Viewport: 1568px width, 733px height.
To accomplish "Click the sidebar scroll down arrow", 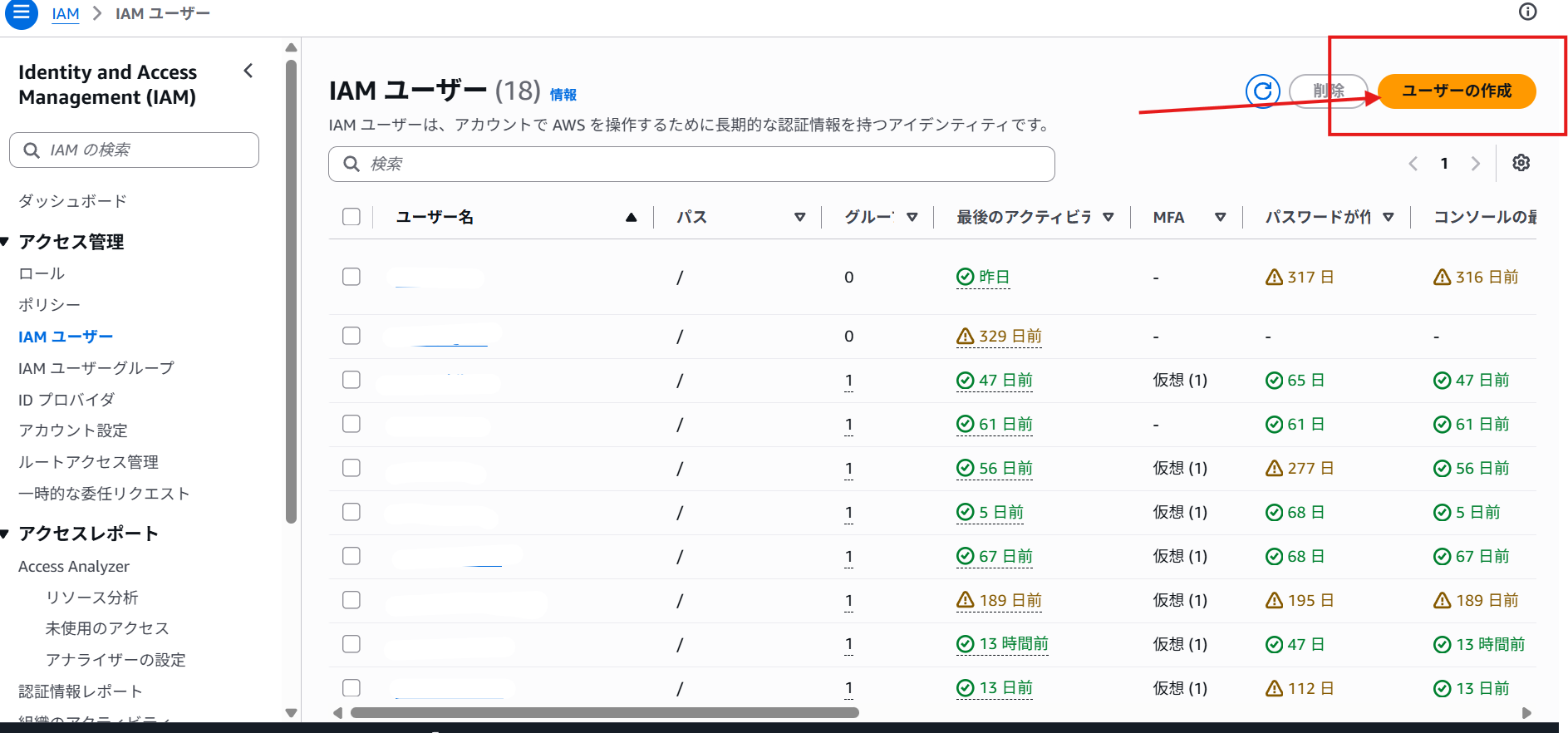I will point(291,712).
